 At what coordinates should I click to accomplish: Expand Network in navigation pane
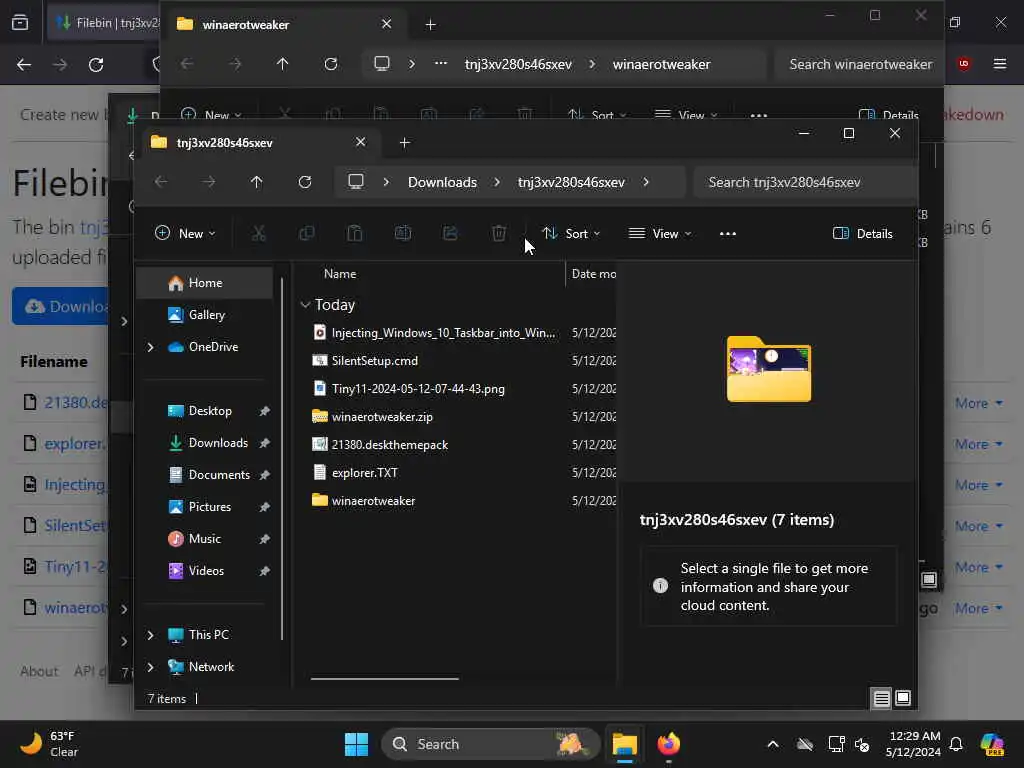[151, 667]
